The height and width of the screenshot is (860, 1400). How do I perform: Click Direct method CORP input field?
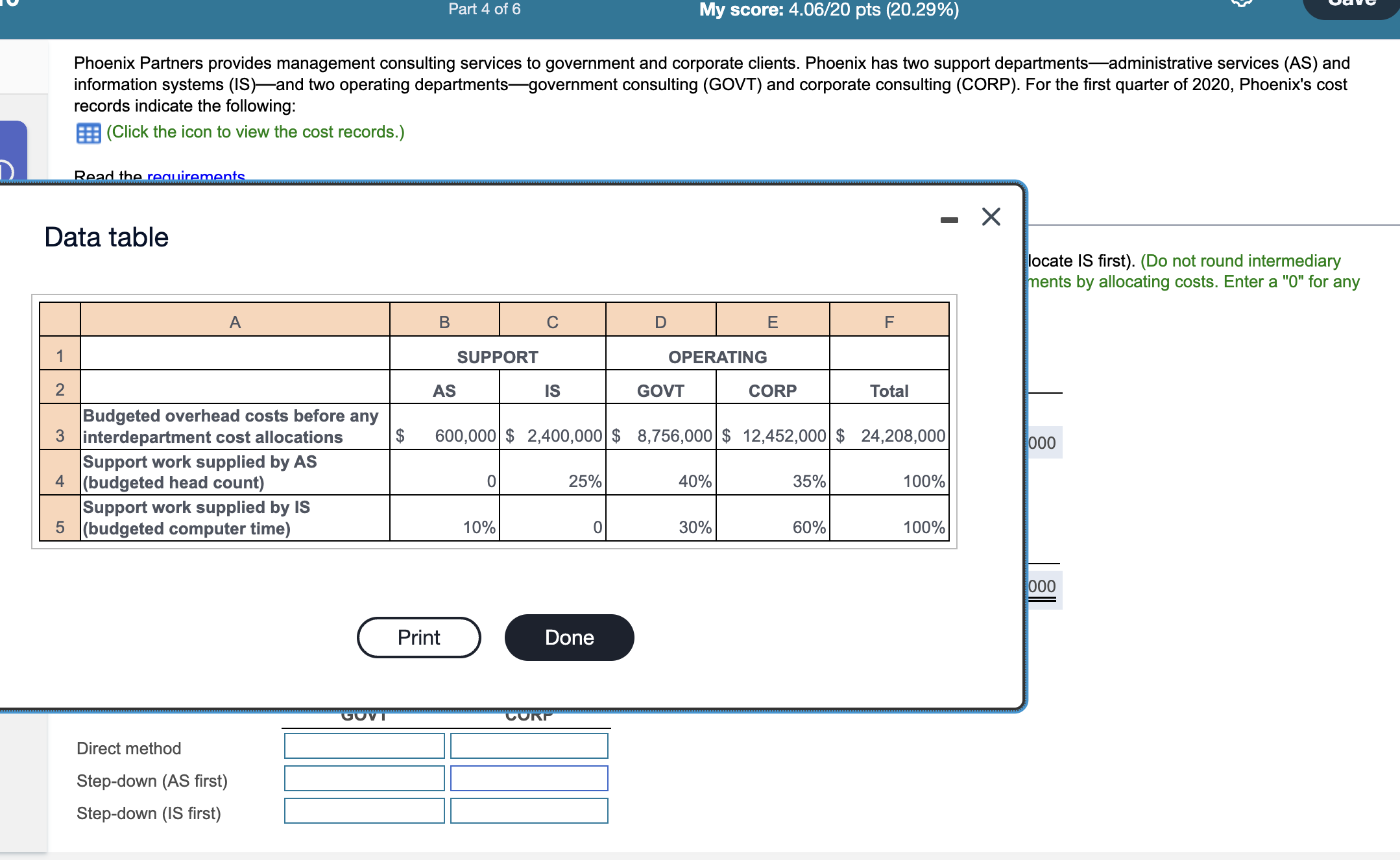tap(529, 746)
